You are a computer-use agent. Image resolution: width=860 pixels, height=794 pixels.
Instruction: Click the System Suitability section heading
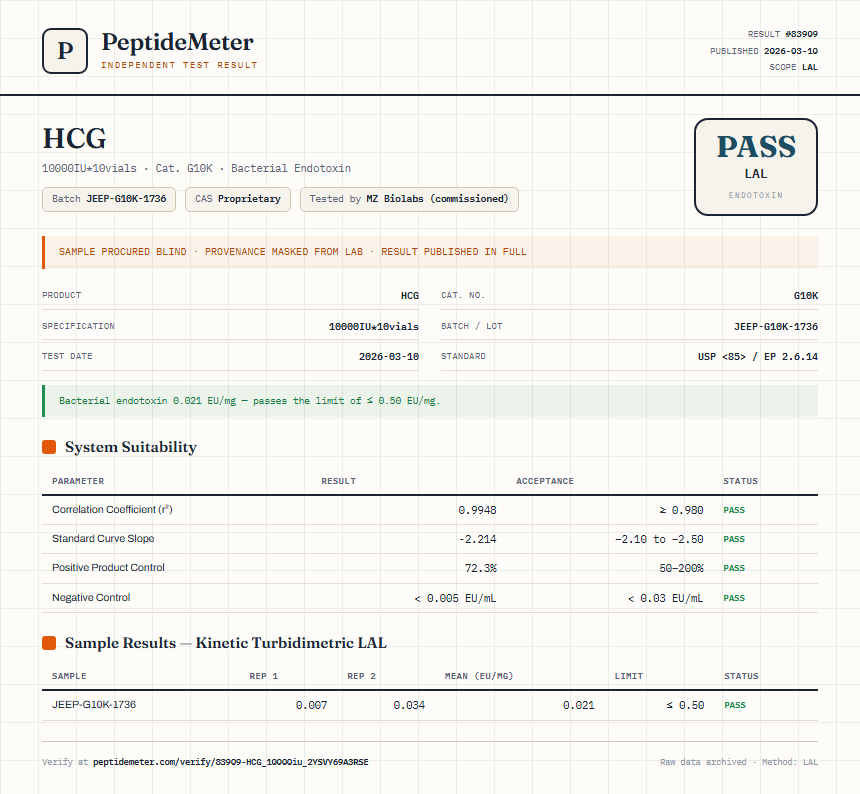(131, 447)
